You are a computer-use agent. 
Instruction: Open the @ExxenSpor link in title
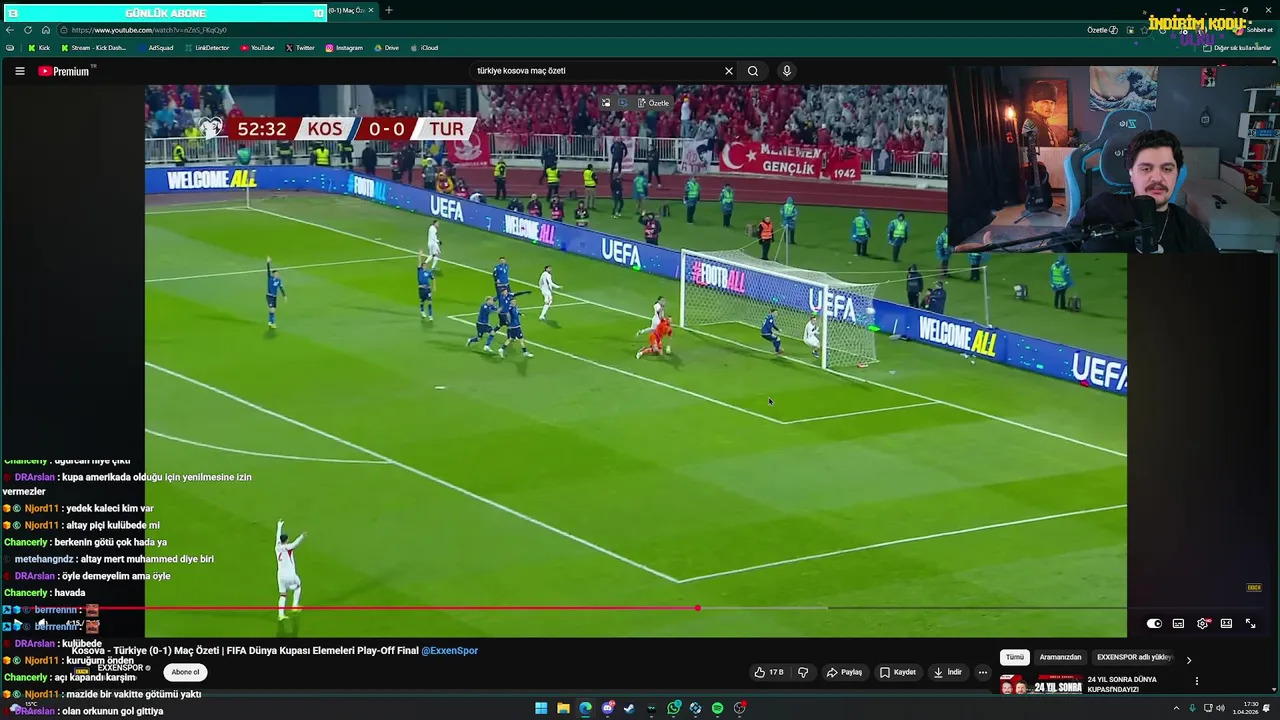point(449,650)
